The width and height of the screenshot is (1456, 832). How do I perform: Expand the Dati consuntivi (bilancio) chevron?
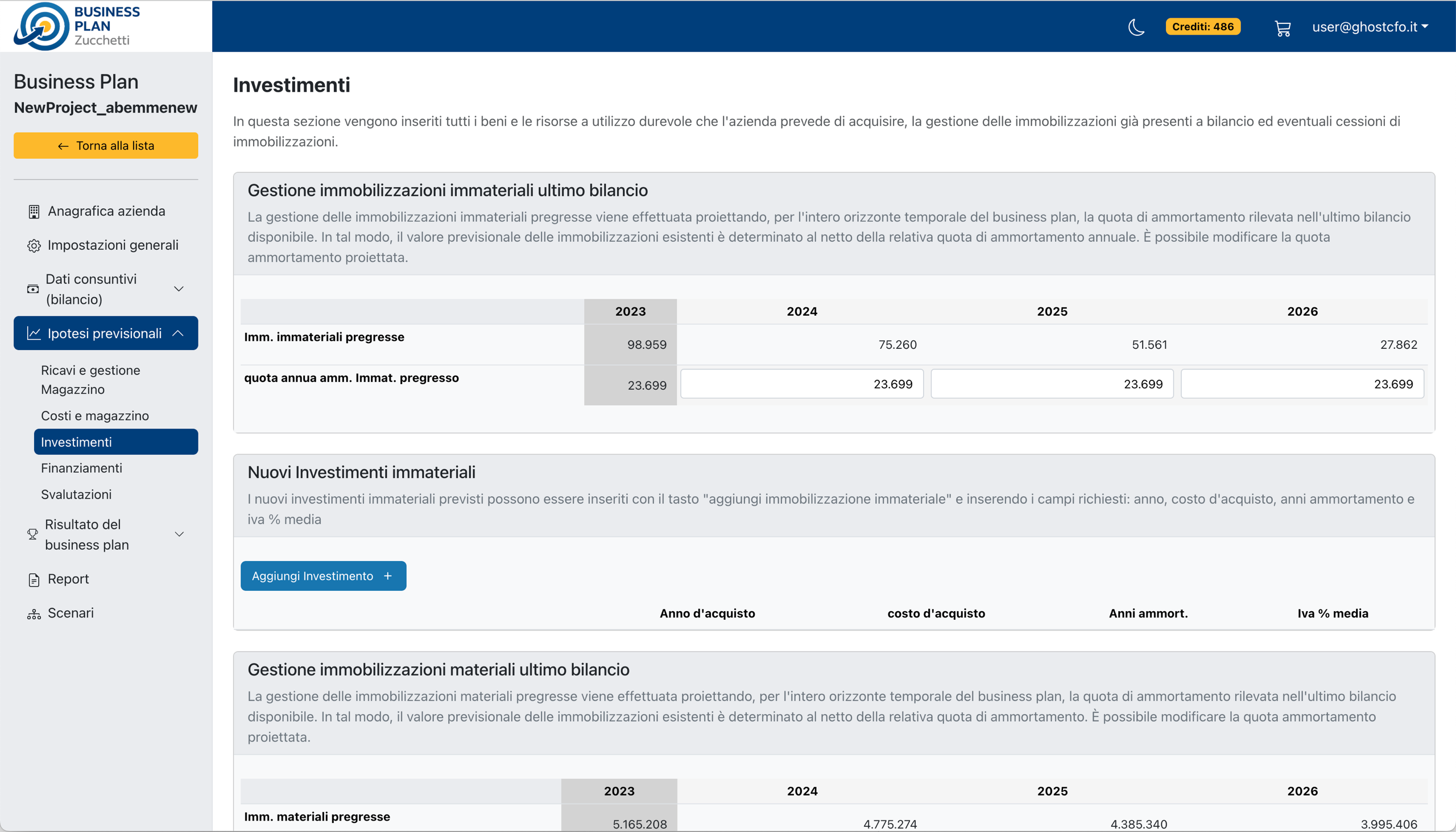(179, 289)
